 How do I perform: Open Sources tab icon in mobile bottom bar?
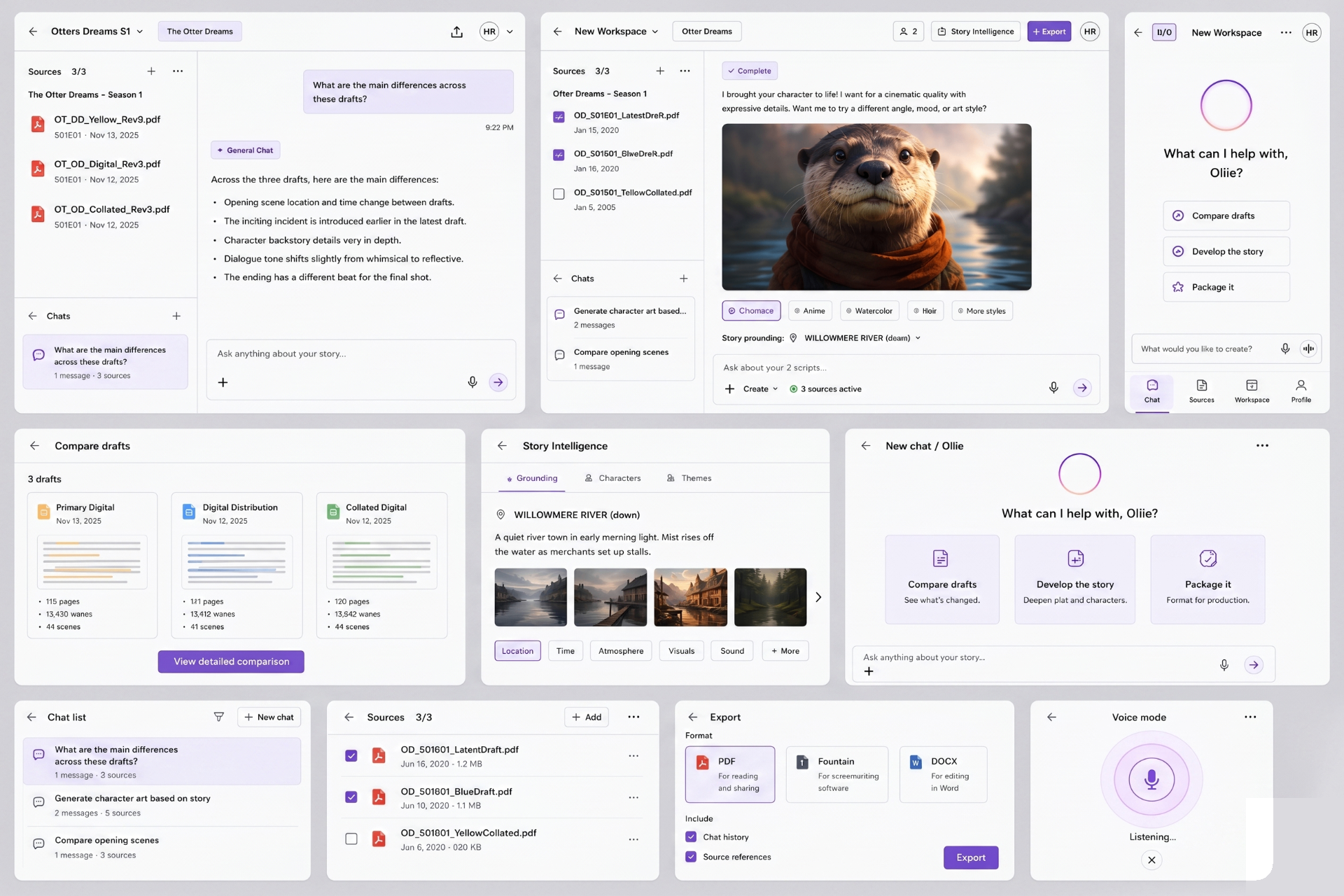[x=1201, y=391]
